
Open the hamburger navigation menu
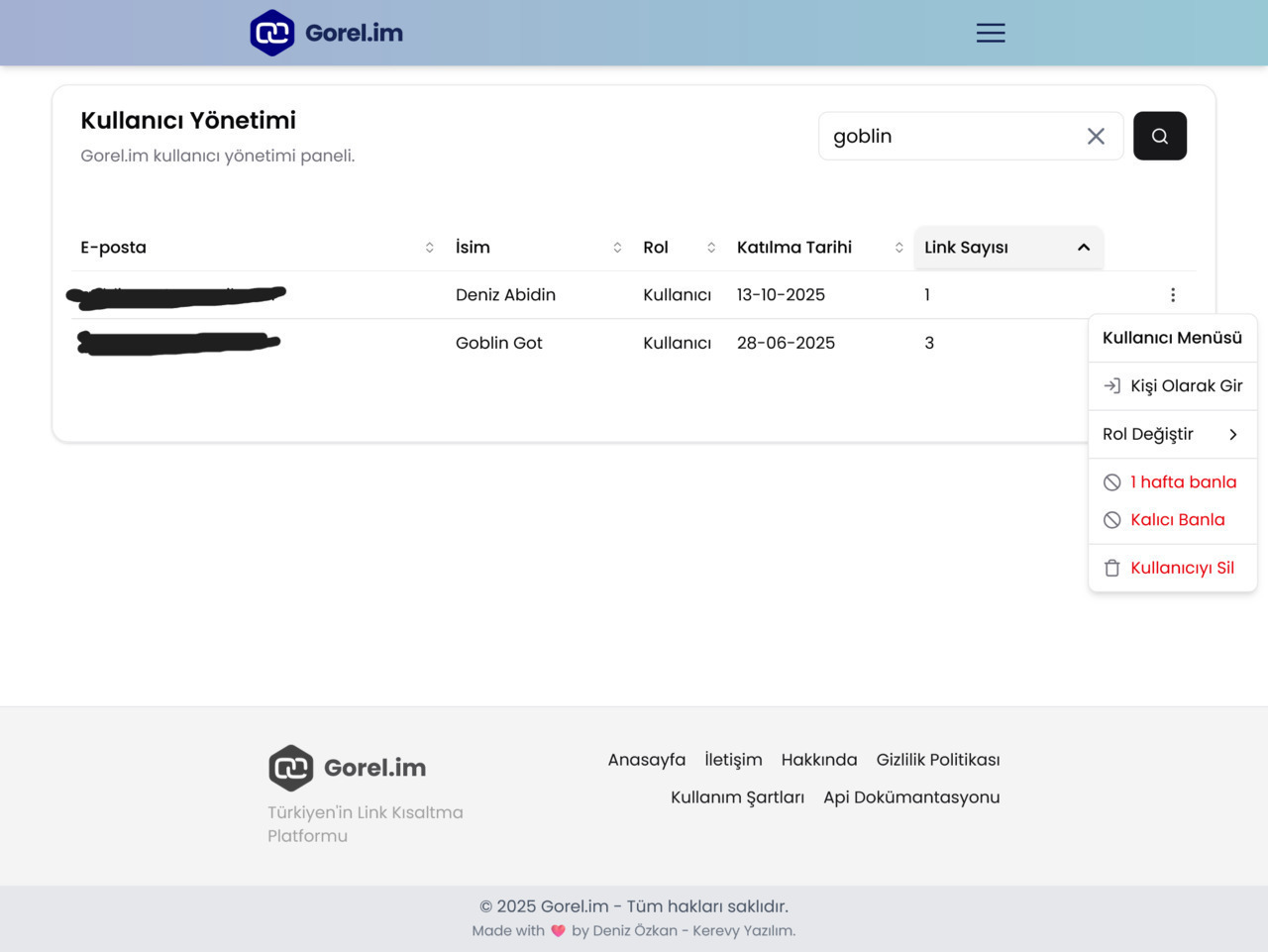tap(990, 32)
